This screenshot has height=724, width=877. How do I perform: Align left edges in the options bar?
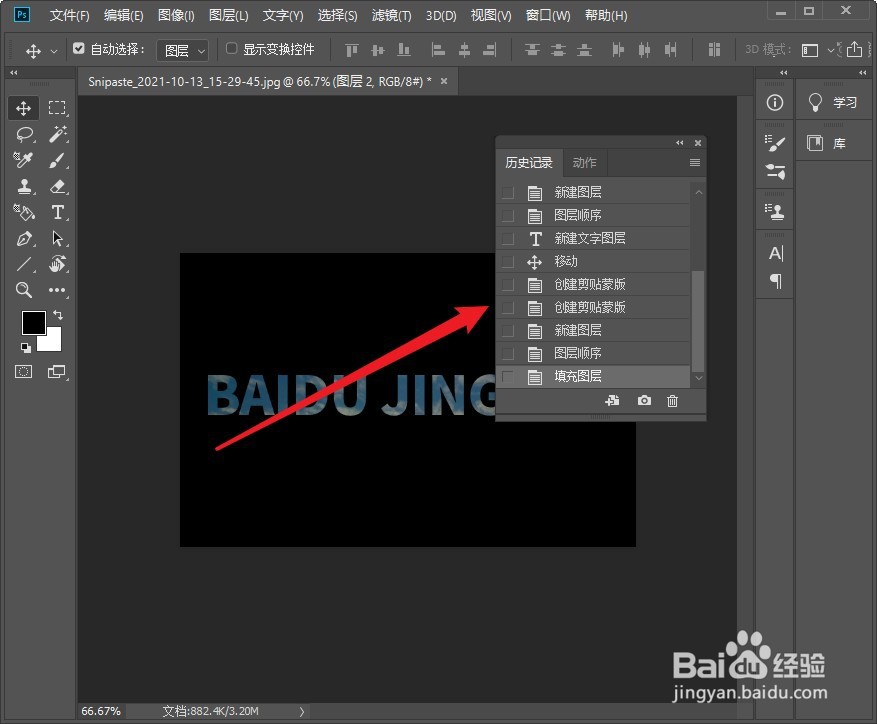coord(438,50)
